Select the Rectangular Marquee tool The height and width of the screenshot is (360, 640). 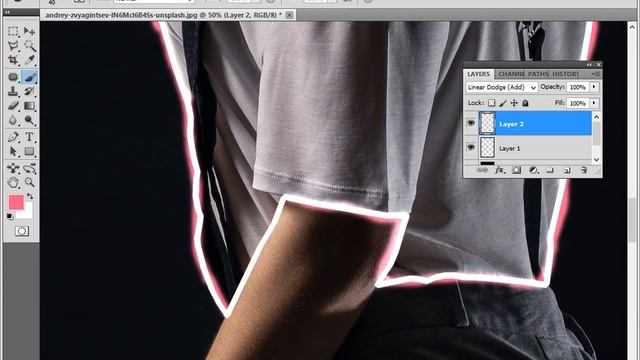click(13, 31)
